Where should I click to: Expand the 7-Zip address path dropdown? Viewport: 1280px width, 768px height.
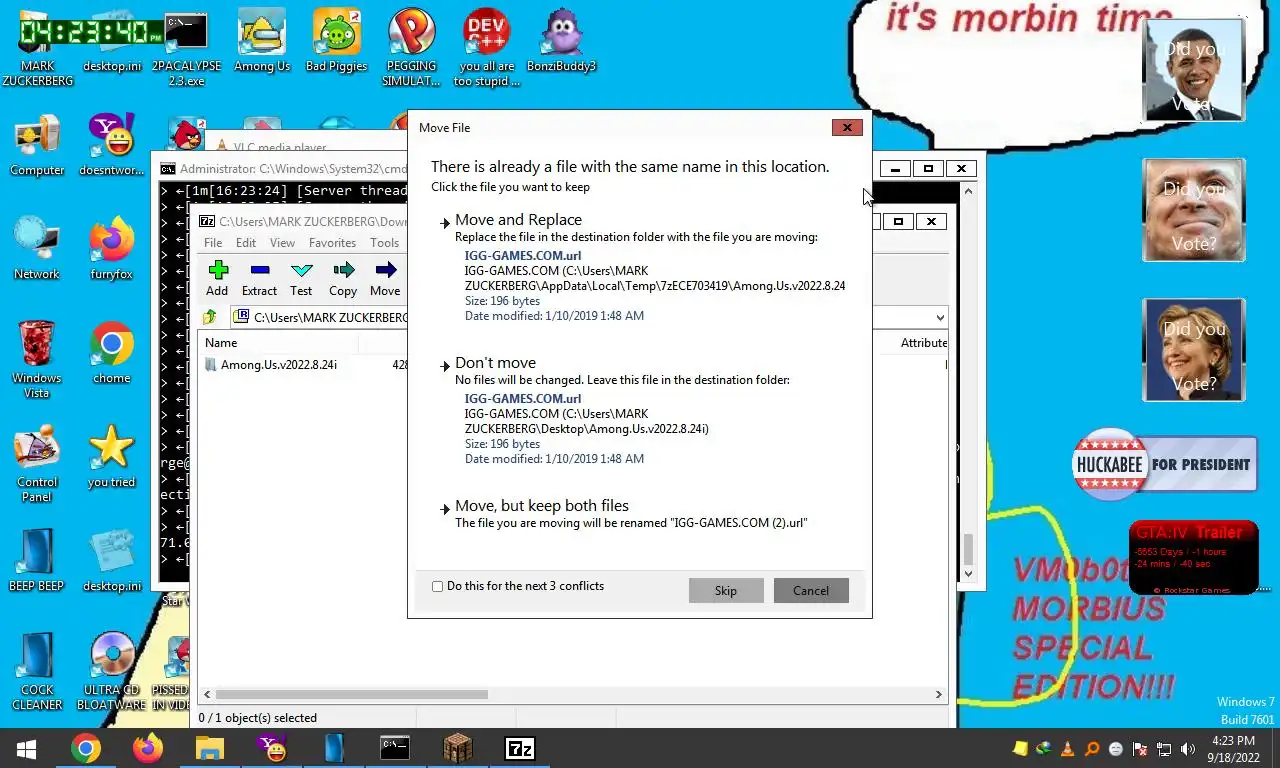coord(939,318)
